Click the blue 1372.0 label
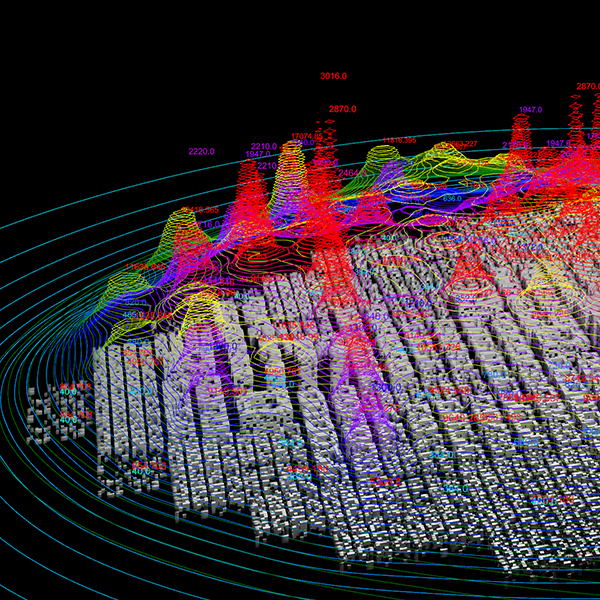The image size is (600, 600). [x=530, y=248]
